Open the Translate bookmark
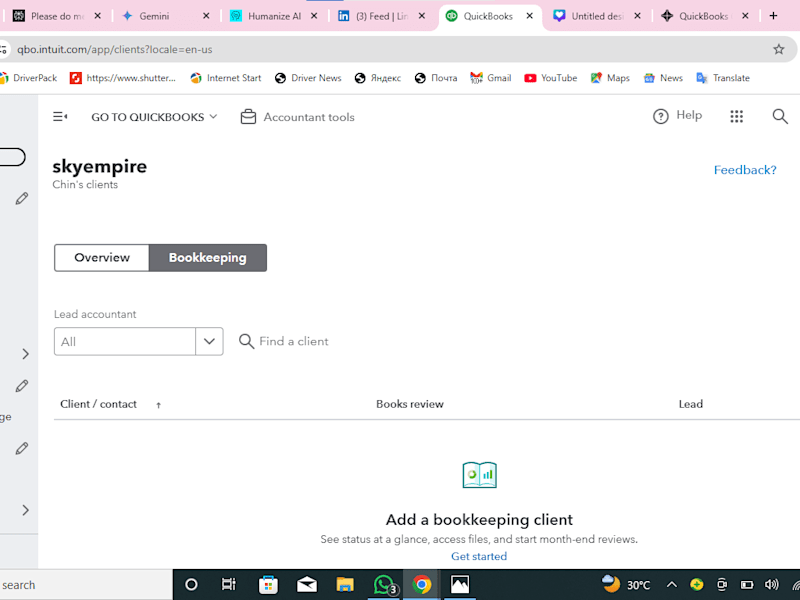The image size is (800, 600). tap(723, 78)
